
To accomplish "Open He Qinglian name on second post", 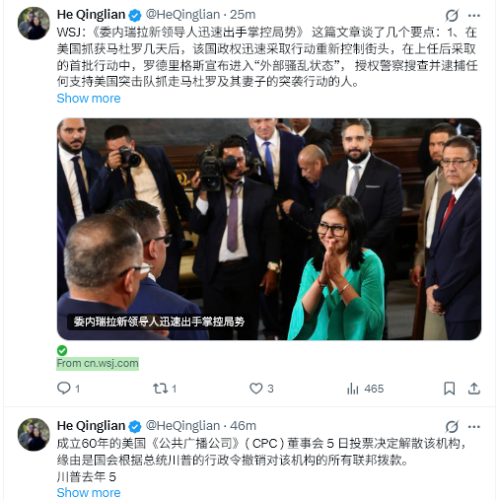I will (91, 426).
